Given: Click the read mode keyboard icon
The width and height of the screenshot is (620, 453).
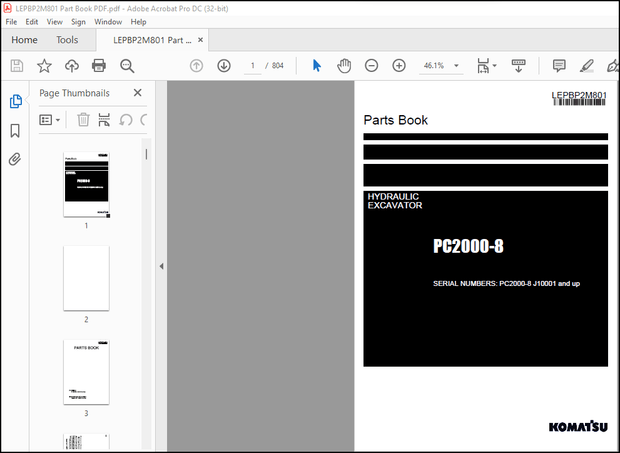Looking at the screenshot, I should pos(518,66).
